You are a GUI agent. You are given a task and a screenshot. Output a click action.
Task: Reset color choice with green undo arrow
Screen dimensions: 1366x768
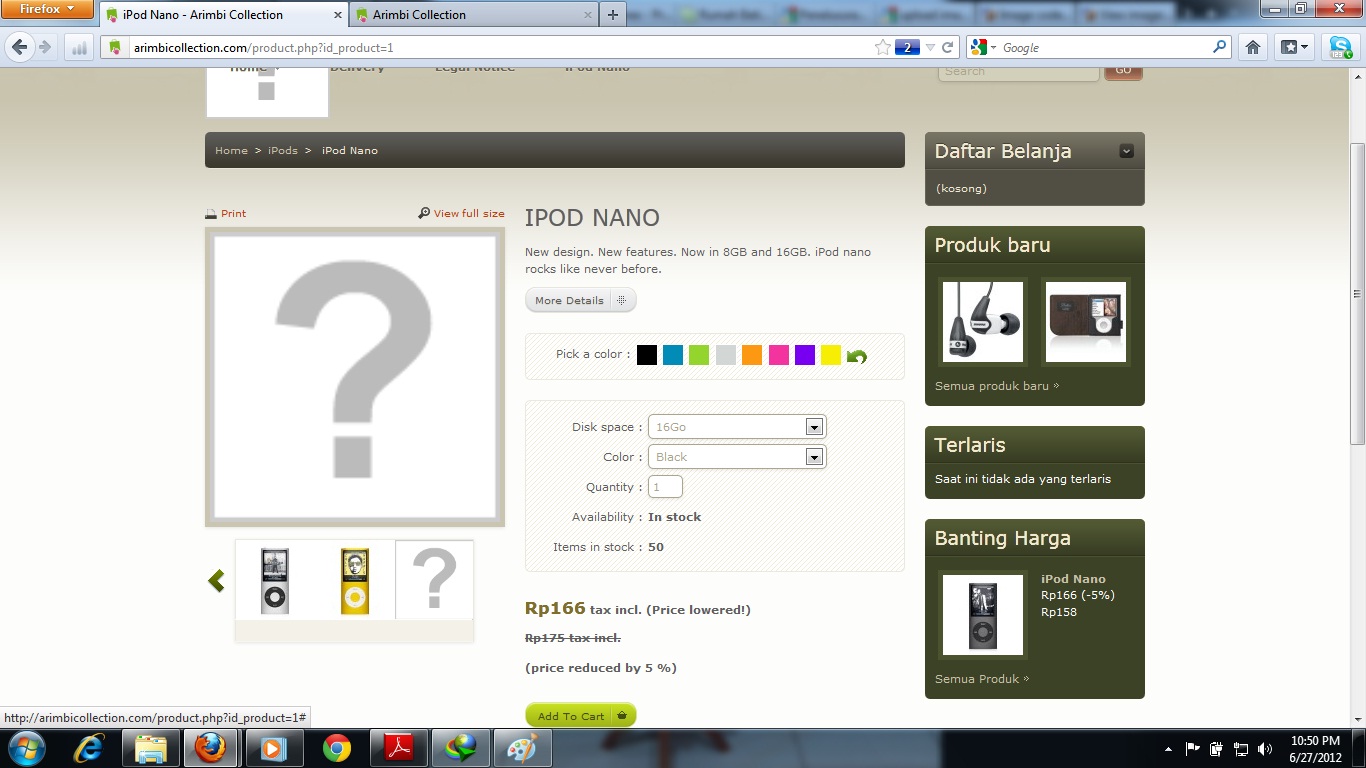pos(857,356)
